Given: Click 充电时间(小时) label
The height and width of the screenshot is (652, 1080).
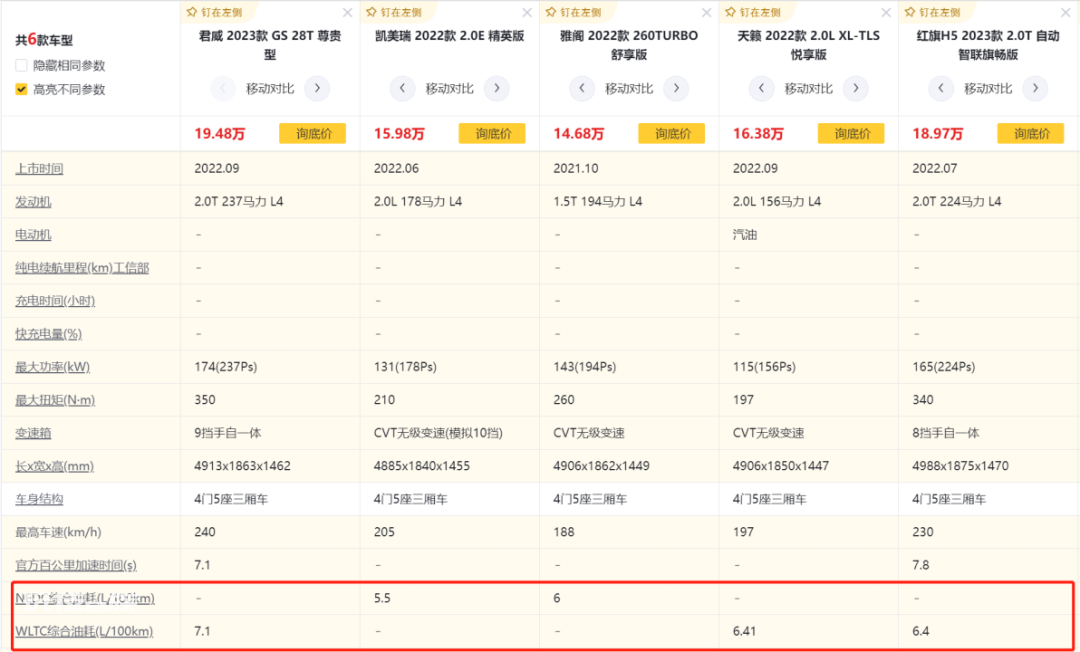Looking at the screenshot, I should (x=55, y=301).
